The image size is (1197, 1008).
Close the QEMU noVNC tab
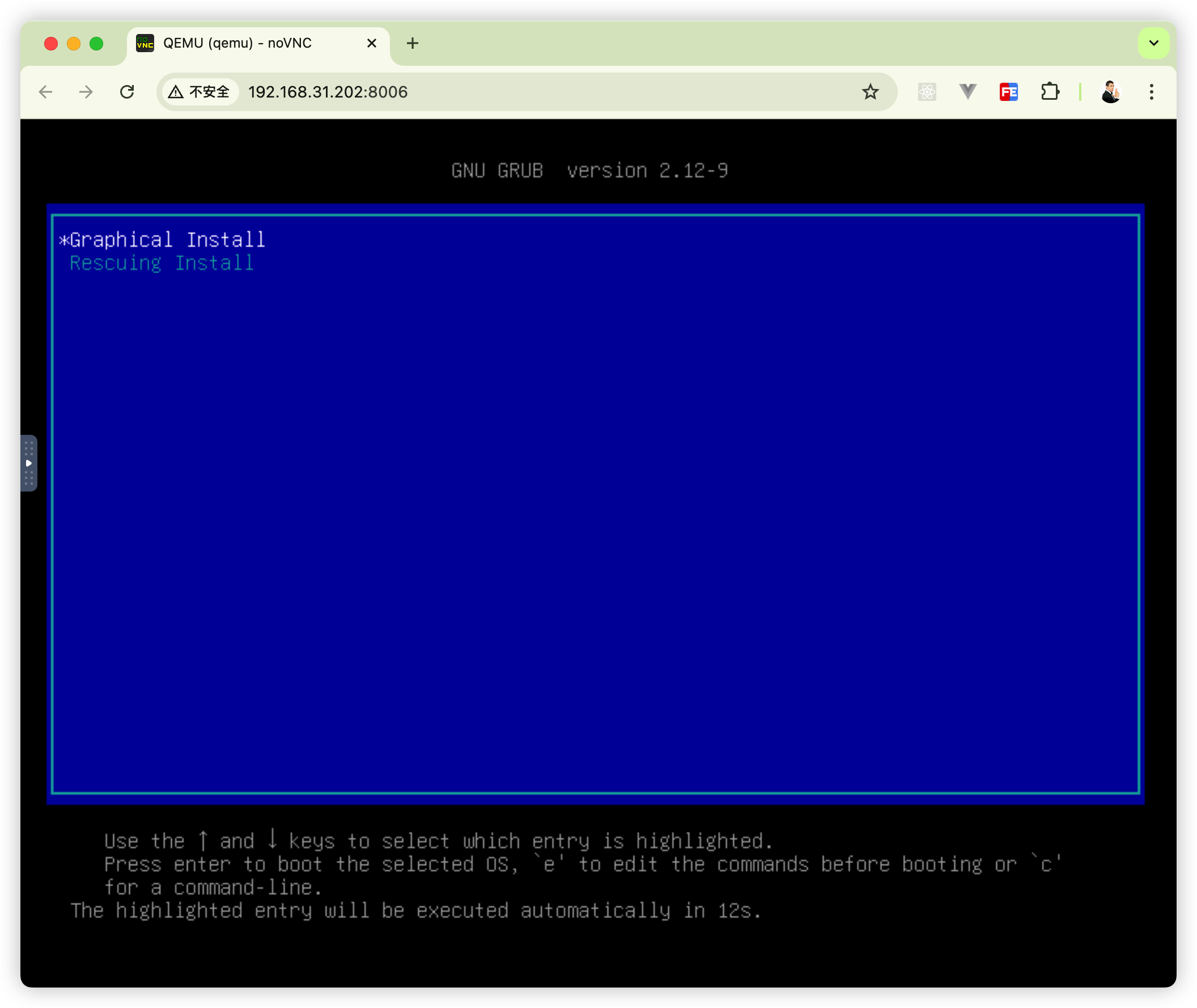(x=371, y=44)
